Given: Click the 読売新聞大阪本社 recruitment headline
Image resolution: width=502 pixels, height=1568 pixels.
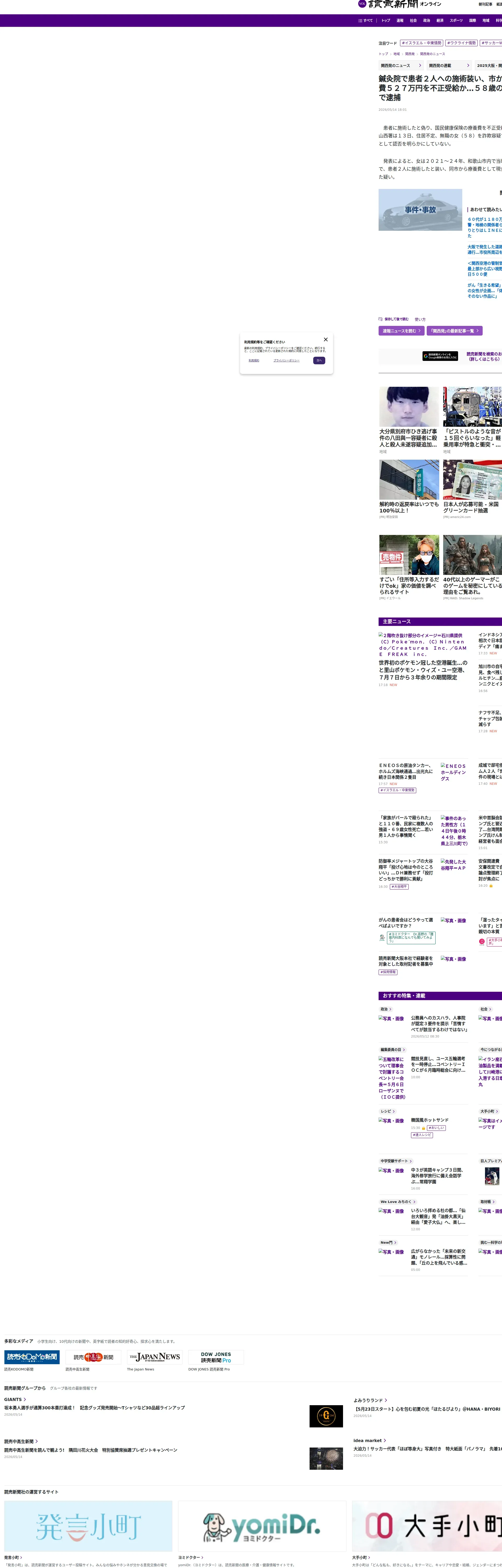Looking at the screenshot, I should tap(406, 961).
